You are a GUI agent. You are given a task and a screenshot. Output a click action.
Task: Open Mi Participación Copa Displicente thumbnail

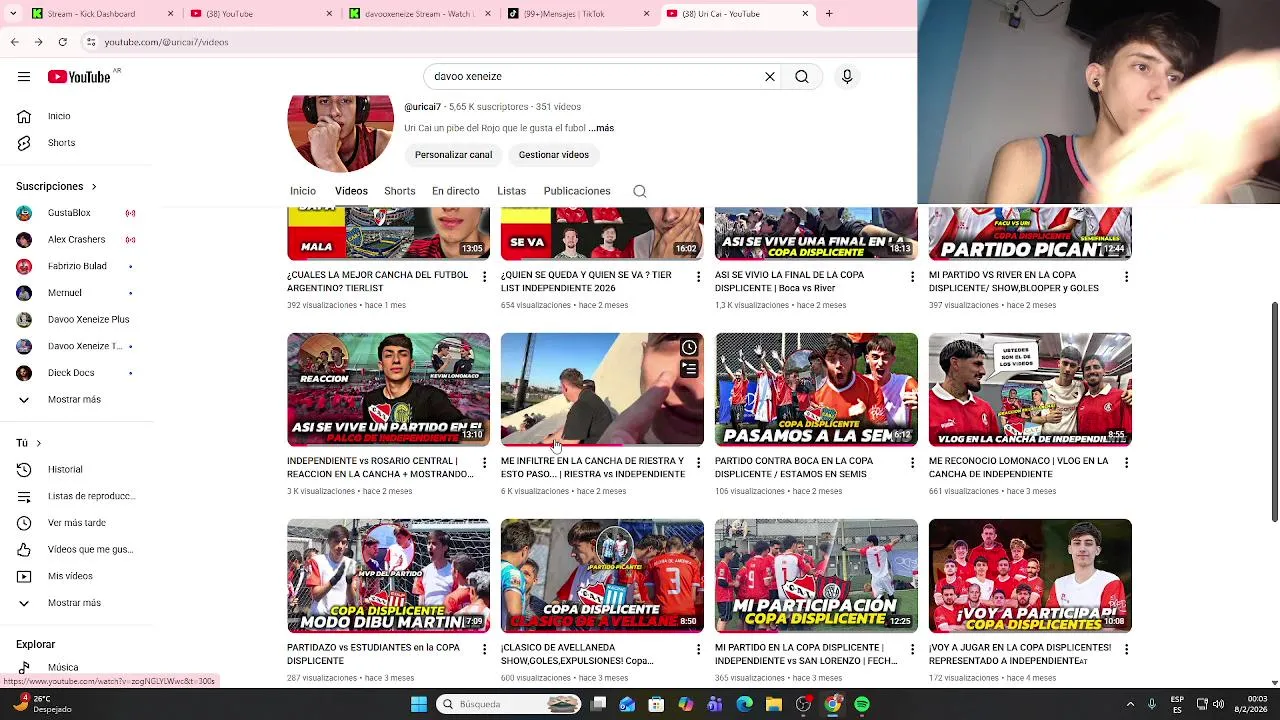tap(816, 576)
